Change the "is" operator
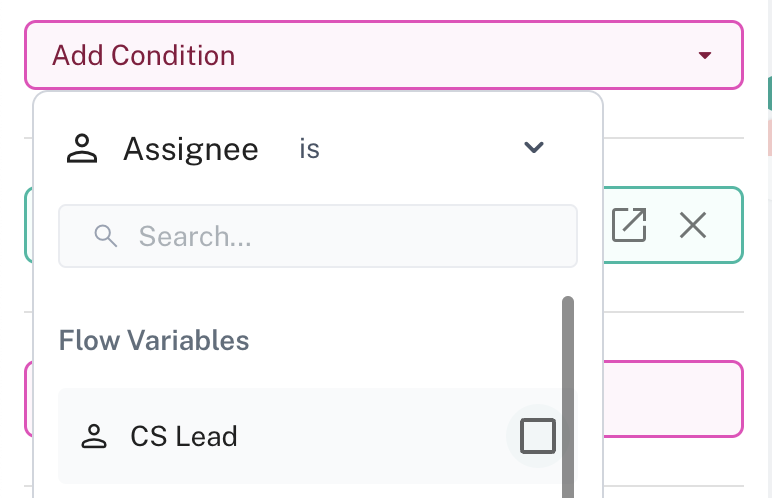 tap(309, 149)
